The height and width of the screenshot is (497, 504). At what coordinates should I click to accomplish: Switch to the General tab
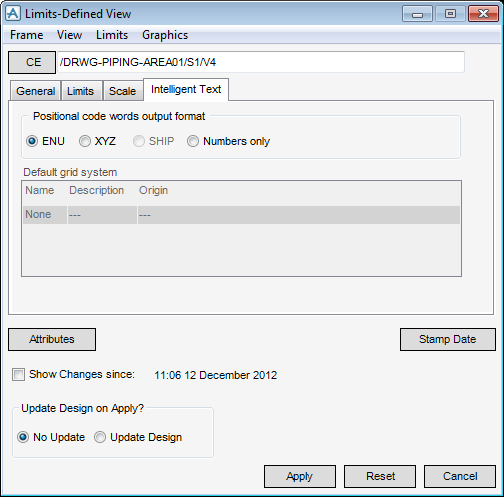36,91
